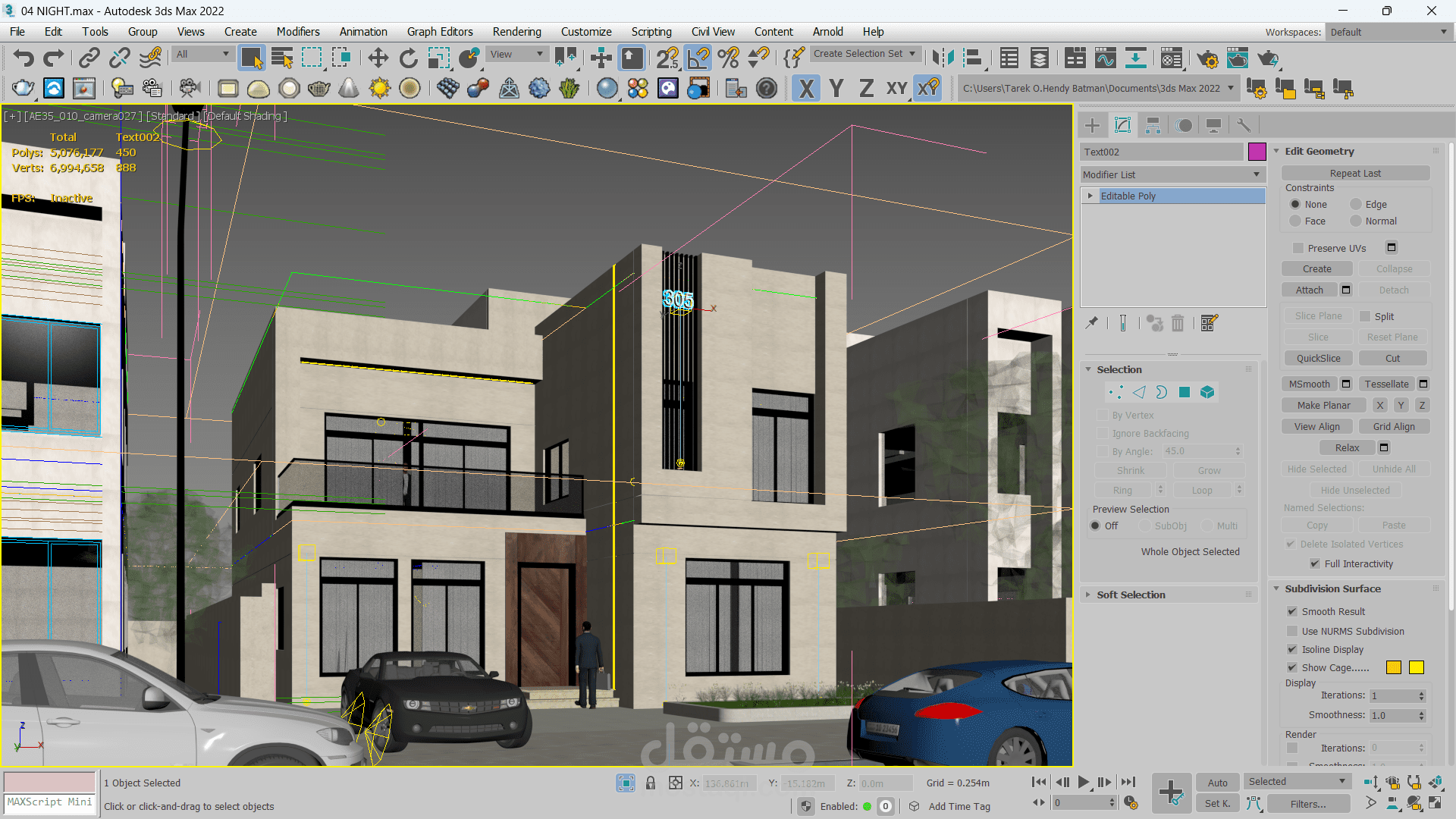The width and height of the screenshot is (1456, 819).
Task: Select the Rotate transform tool
Action: tap(408, 58)
